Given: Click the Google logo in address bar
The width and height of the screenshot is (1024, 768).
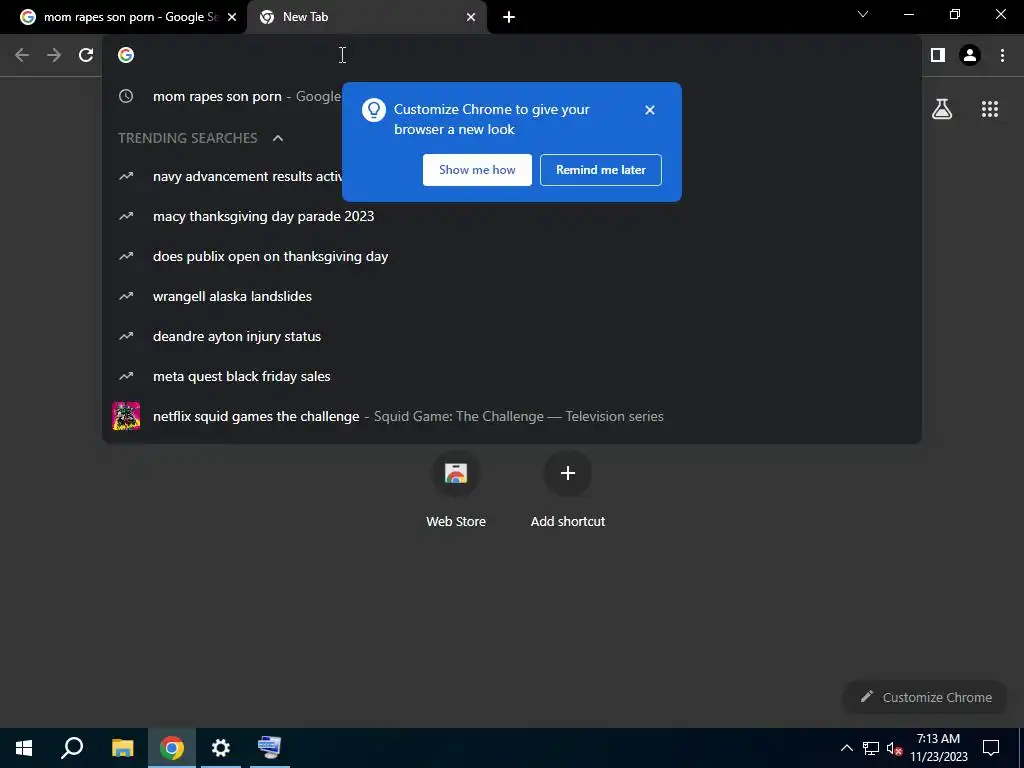Looking at the screenshot, I should (126, 55).
